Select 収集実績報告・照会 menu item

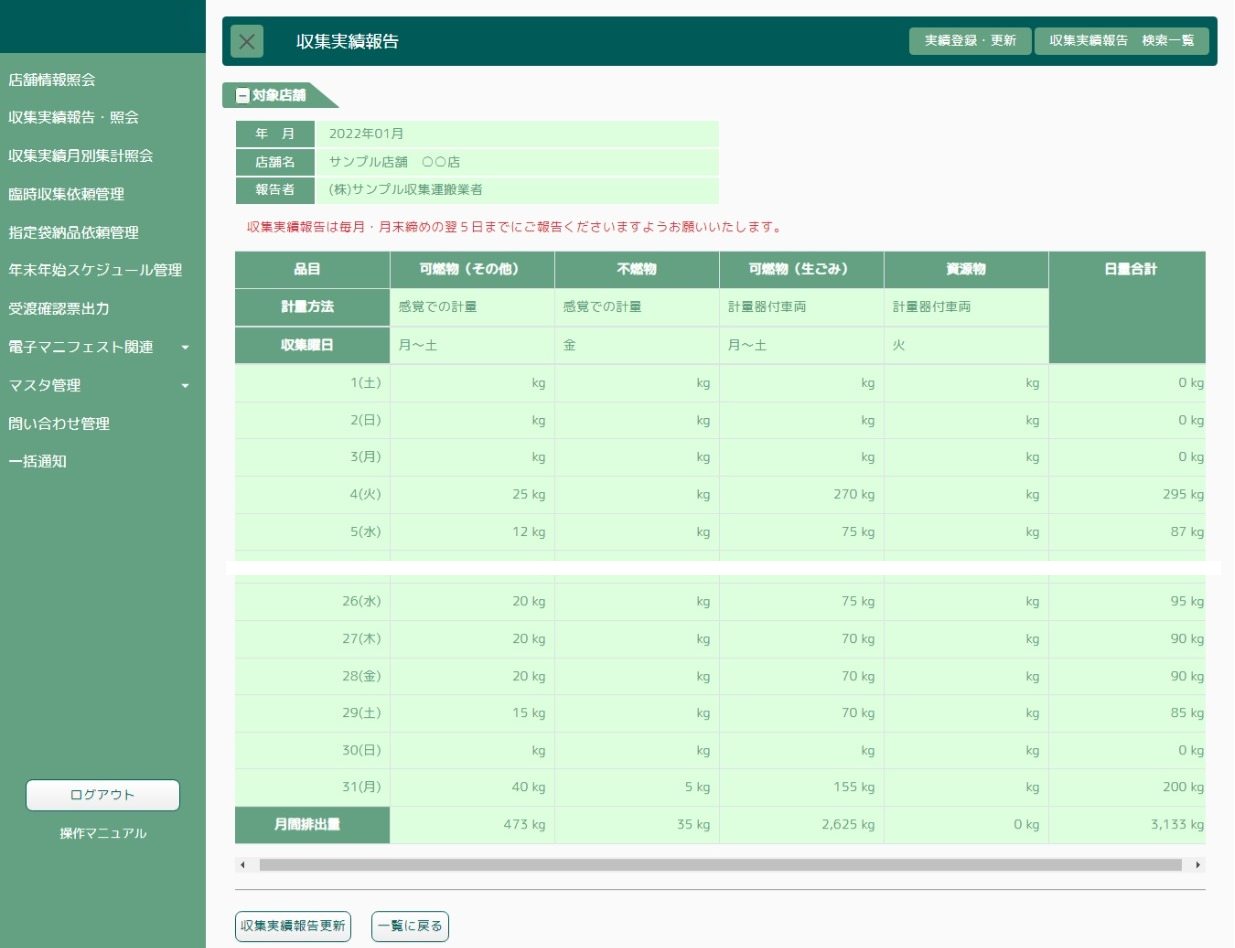click(x=73, y=118)
